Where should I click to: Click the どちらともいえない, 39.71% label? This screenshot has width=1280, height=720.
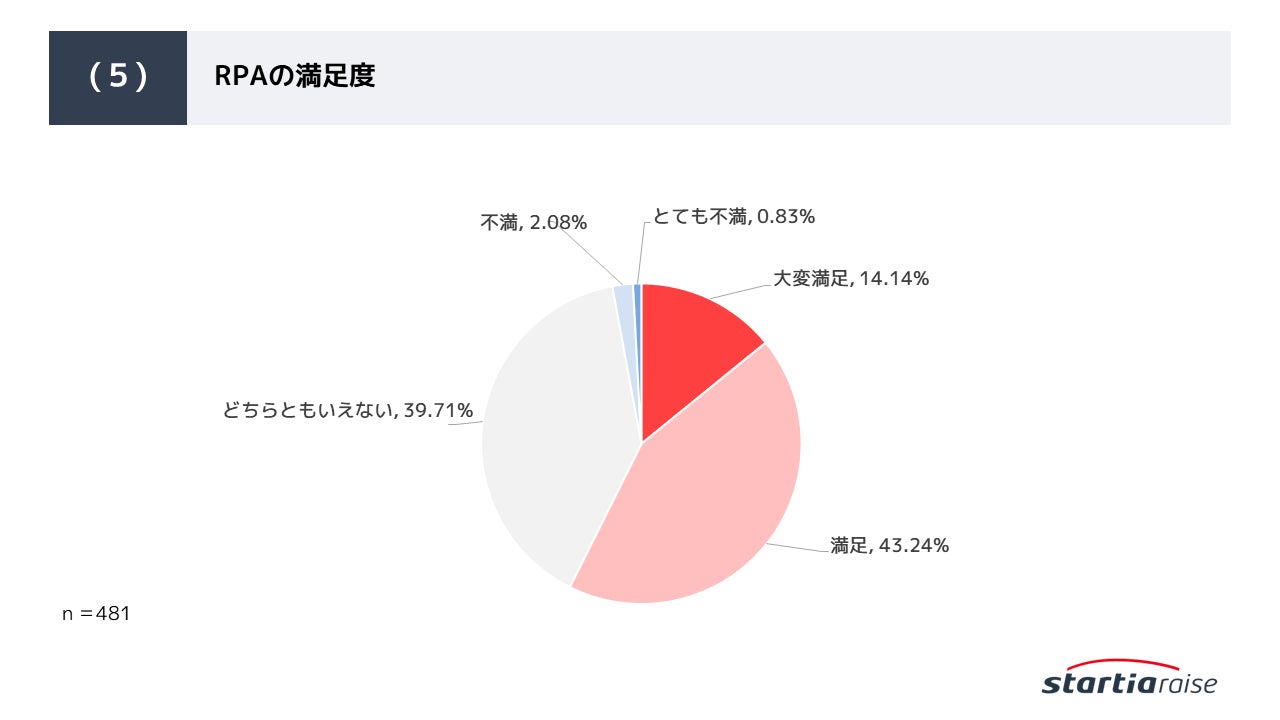tap(348, 411)
